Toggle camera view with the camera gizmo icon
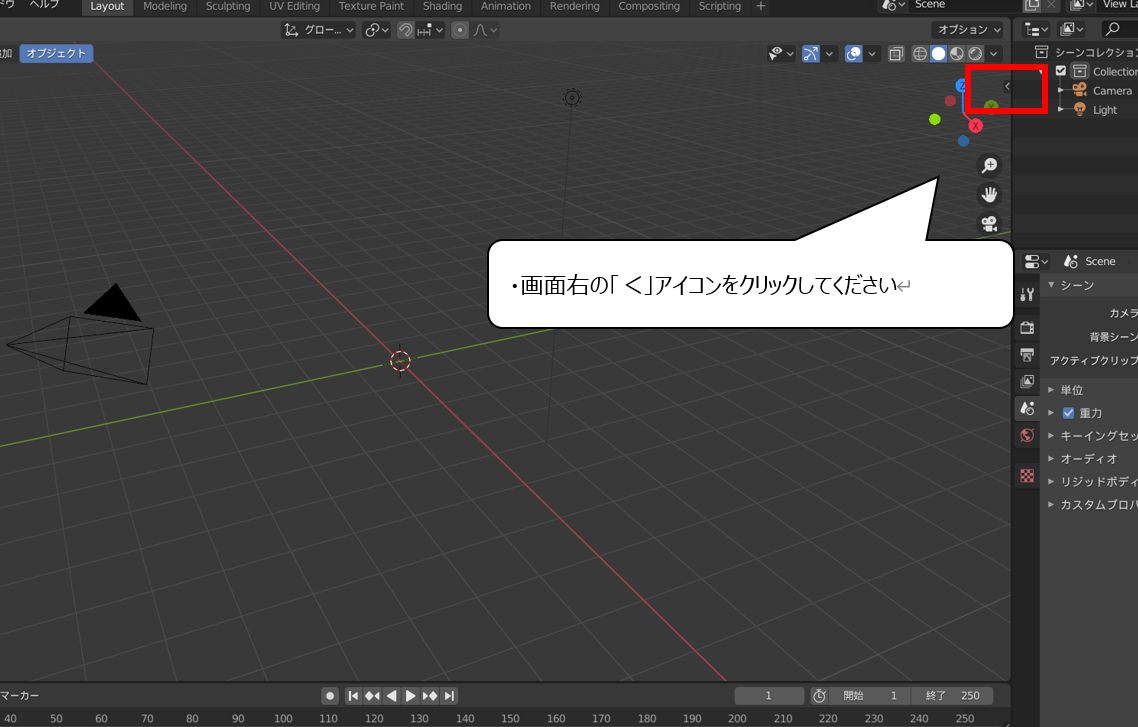1138x727 pixels. click(989, 223)
